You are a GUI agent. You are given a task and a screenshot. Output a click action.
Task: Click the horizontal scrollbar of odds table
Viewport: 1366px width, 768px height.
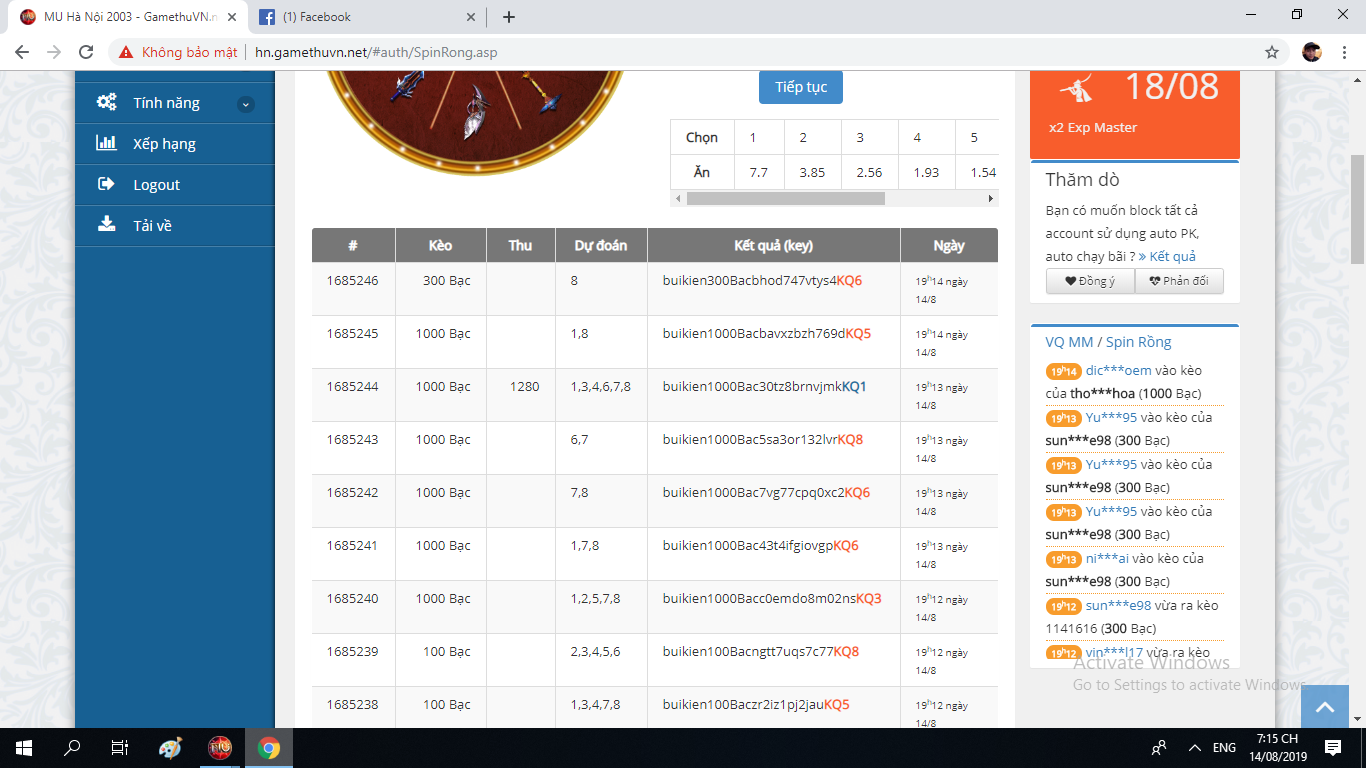(x=785, y=199)
